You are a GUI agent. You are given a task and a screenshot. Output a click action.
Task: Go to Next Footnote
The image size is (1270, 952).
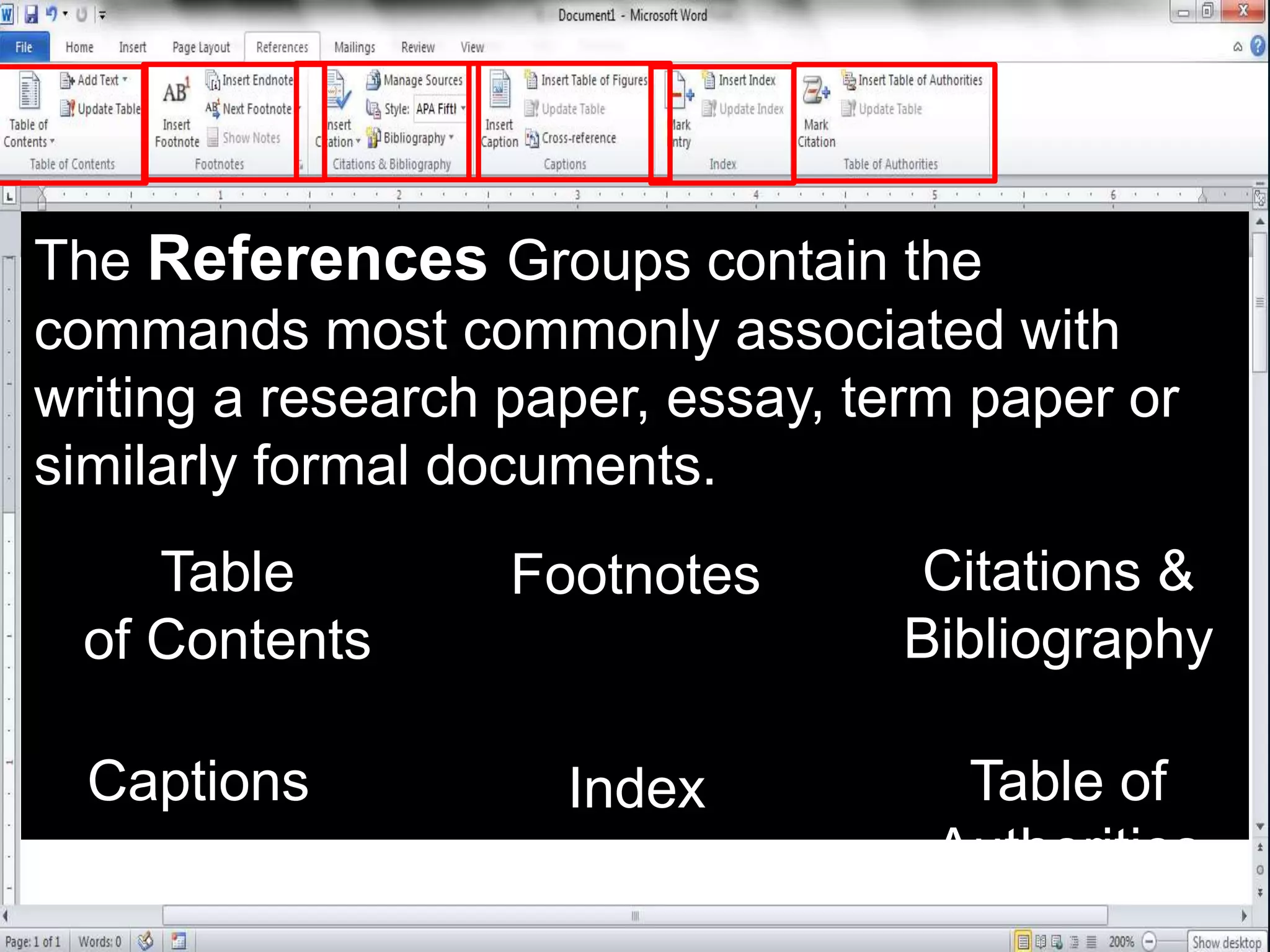click(x=249, y=109)
